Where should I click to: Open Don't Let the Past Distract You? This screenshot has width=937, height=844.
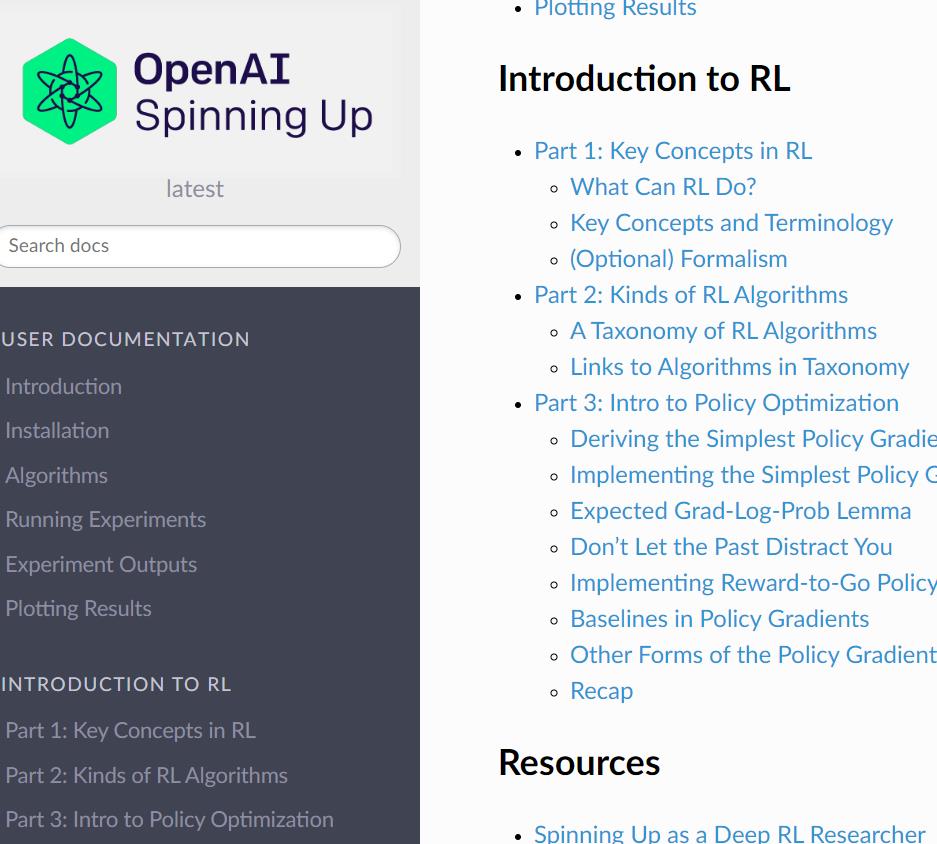[x=731, y=547]
